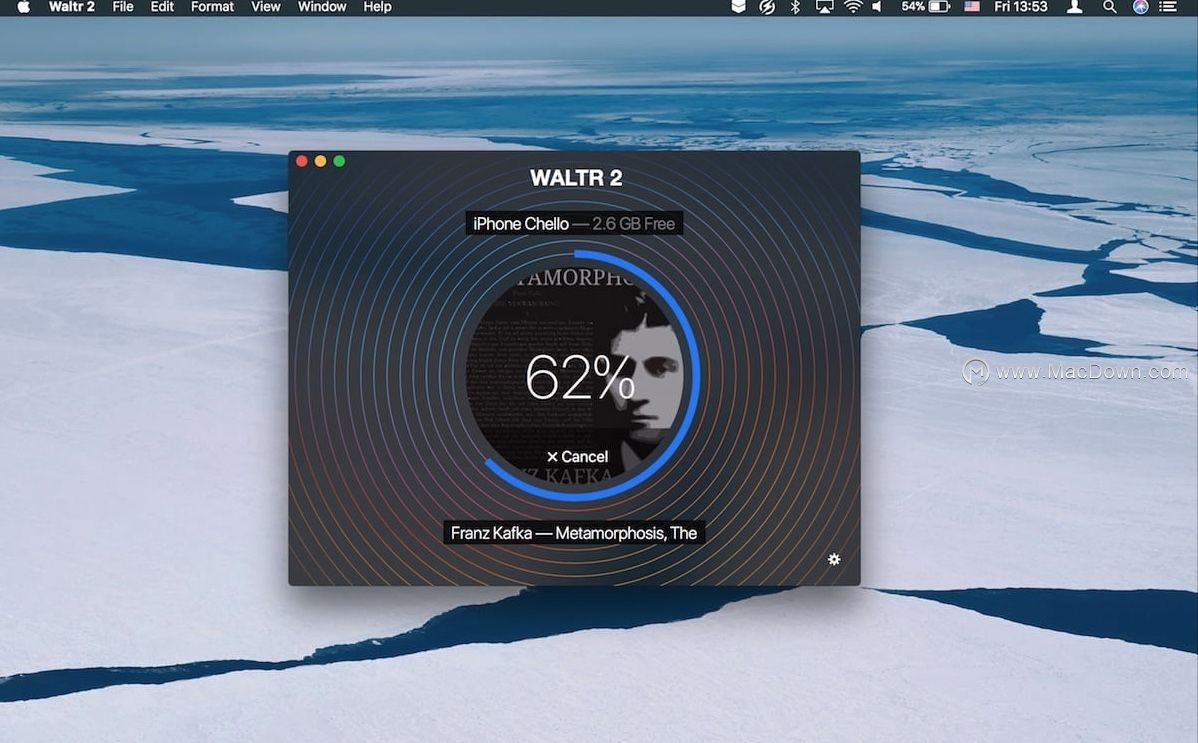Image resolution: width=1198 pixels, height=743 pixels.
Task: Click the iPhone Chello device label
Action: tap(574, 223)
